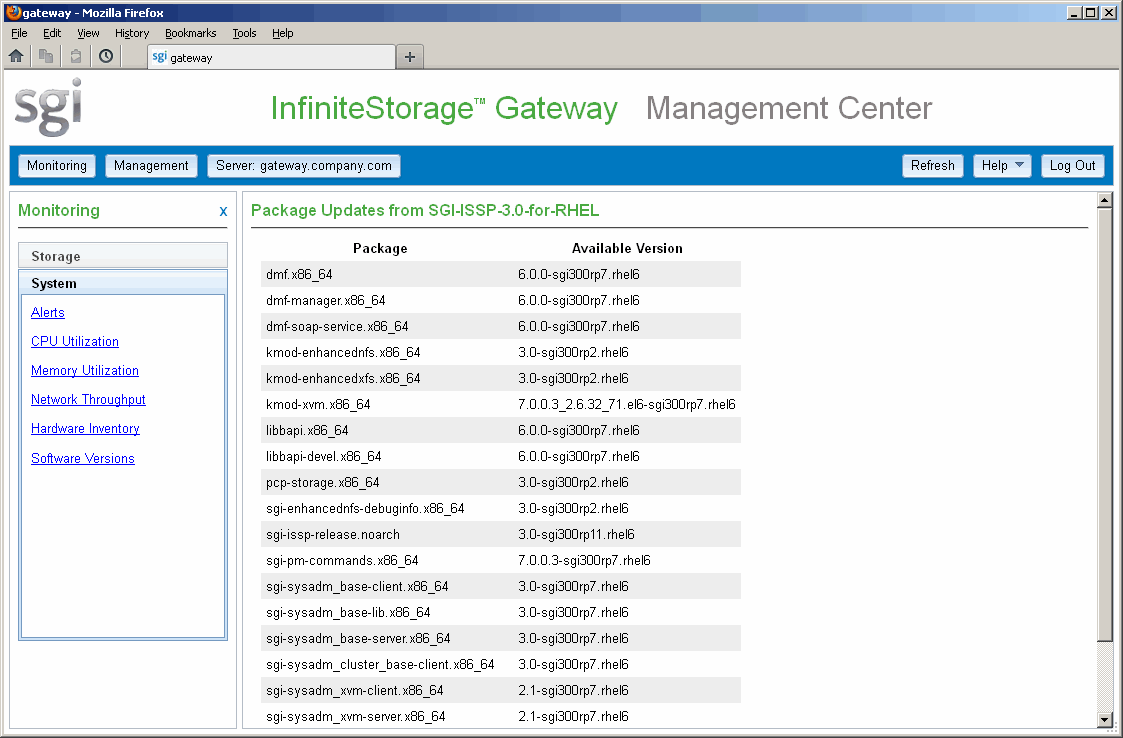Open the Software Versions link
The height and width of the screenshot is (738, 1123).
(82, 459)
